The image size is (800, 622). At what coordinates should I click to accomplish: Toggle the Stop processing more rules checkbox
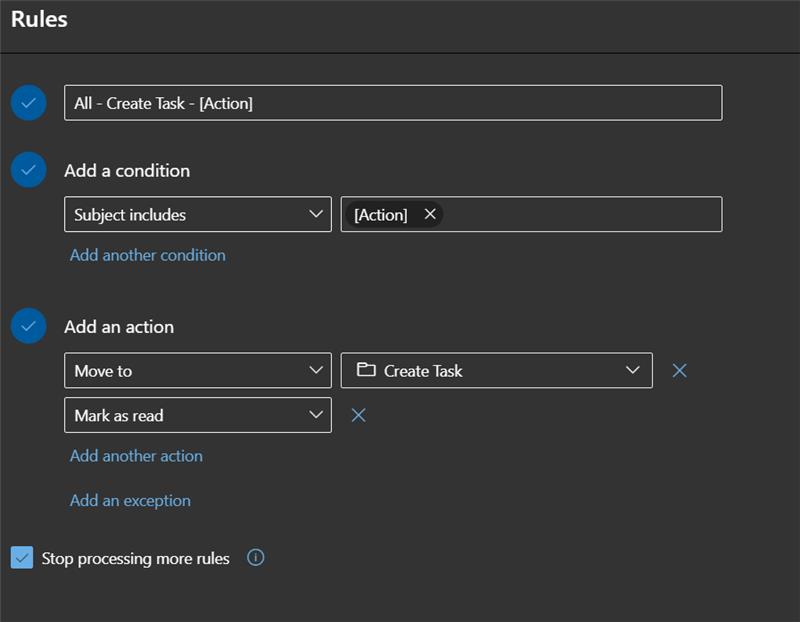point(22,558)
